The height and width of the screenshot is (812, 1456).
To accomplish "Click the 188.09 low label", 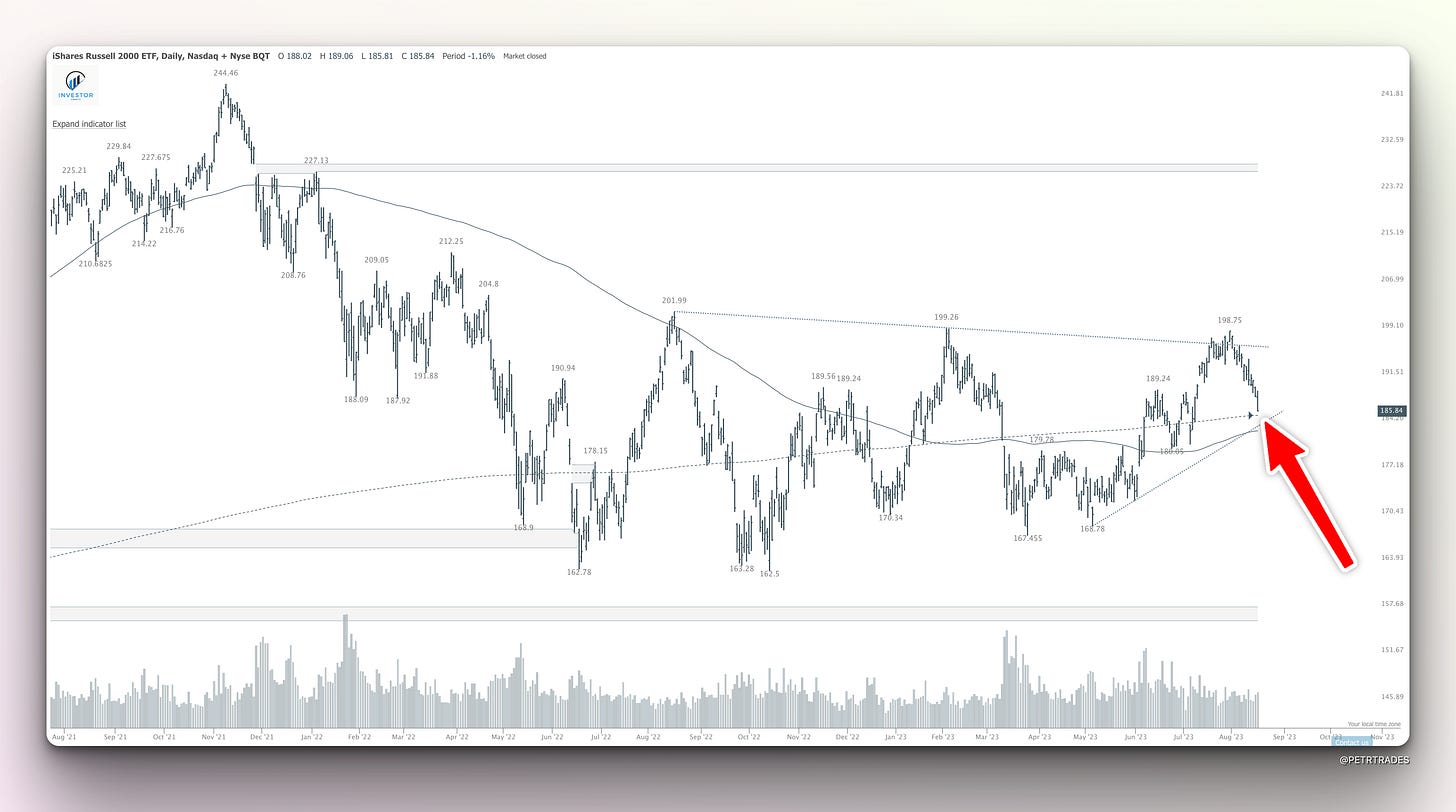I will (356, 399).
